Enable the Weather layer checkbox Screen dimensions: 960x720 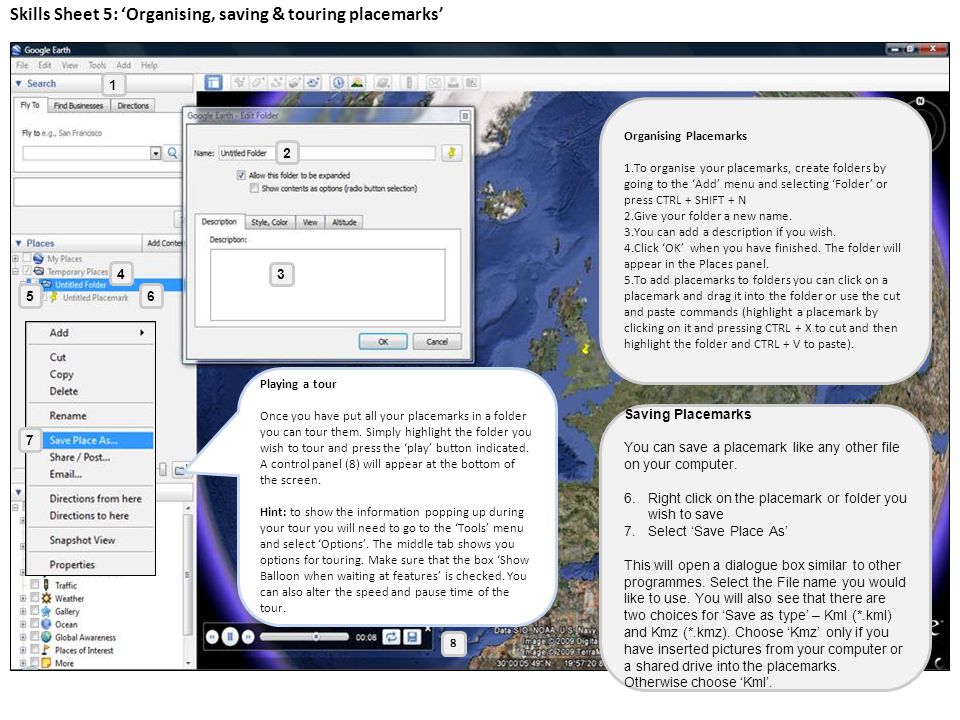(x=35, y=598)
